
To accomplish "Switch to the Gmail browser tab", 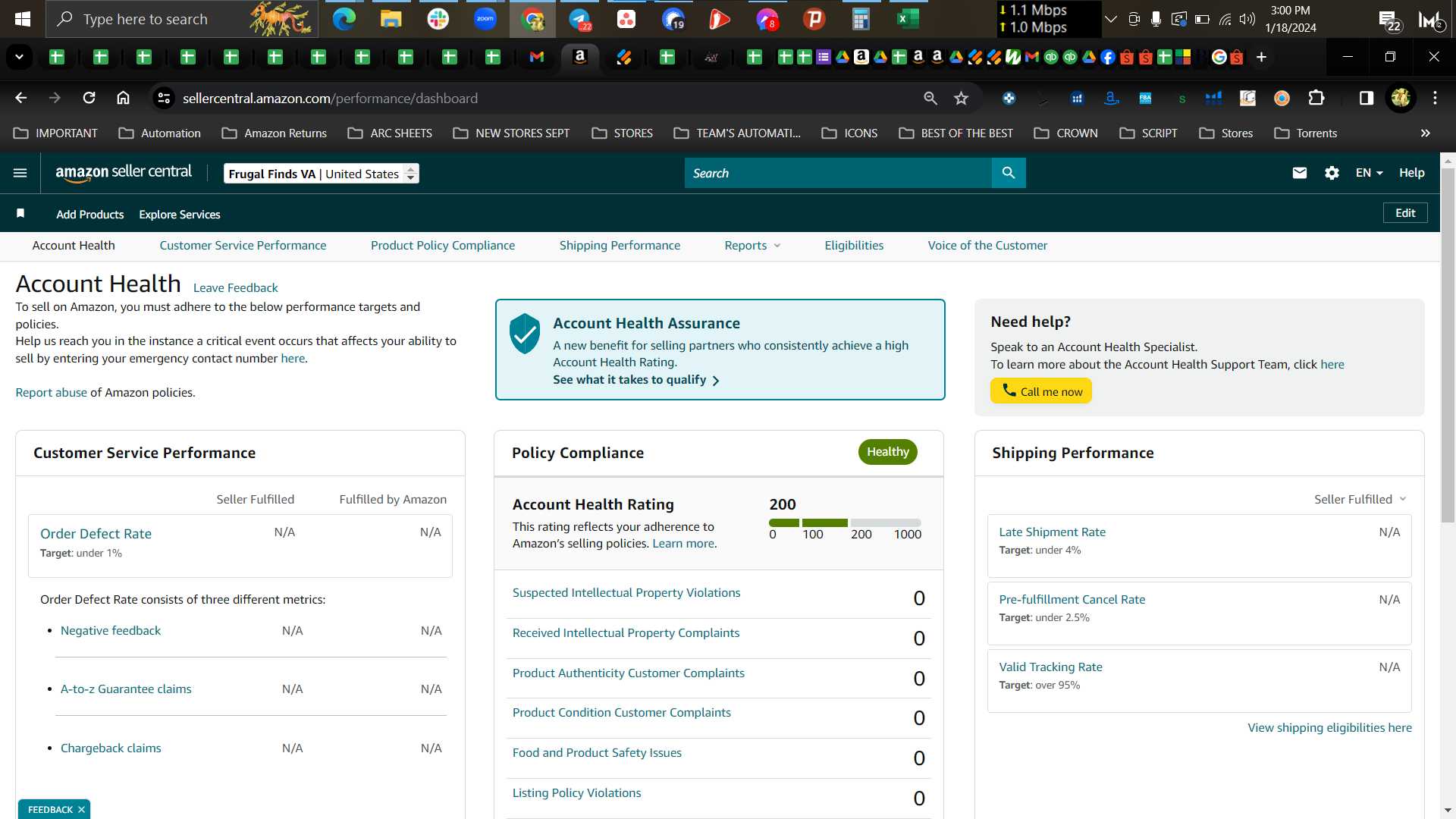I will (537, 57).
